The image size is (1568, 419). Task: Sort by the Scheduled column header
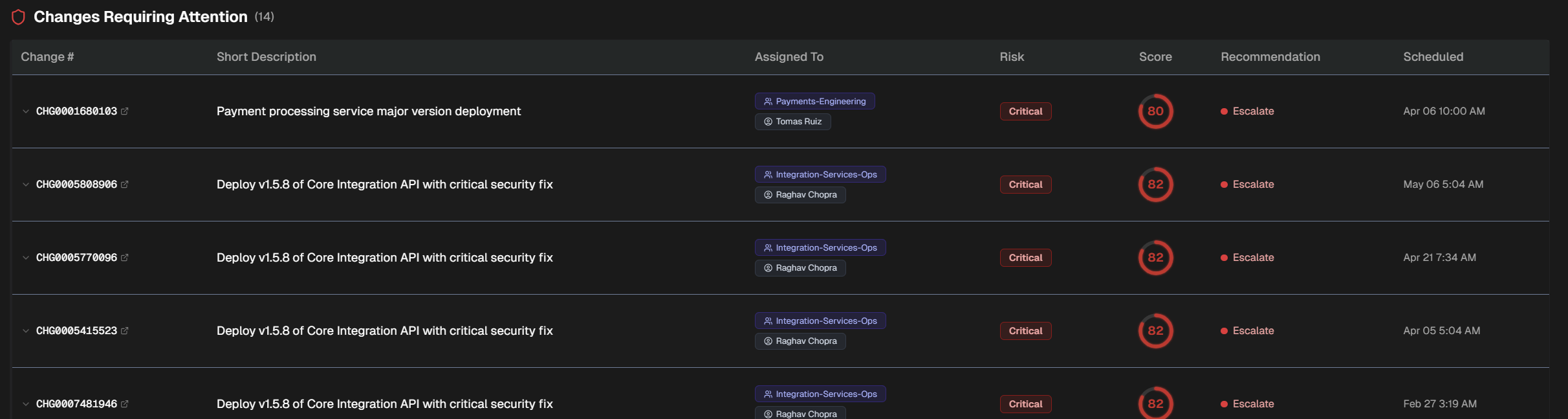coord(1433,57)
